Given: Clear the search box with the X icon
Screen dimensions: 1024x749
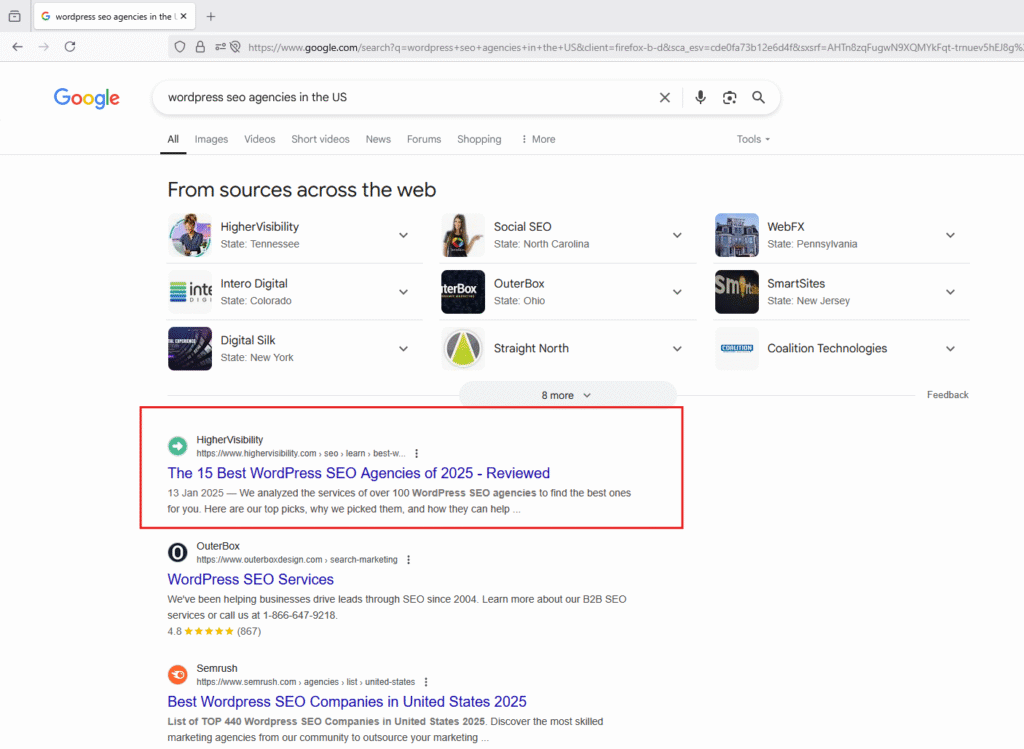Looking at the screenshot, I should [x=665, y=97].
